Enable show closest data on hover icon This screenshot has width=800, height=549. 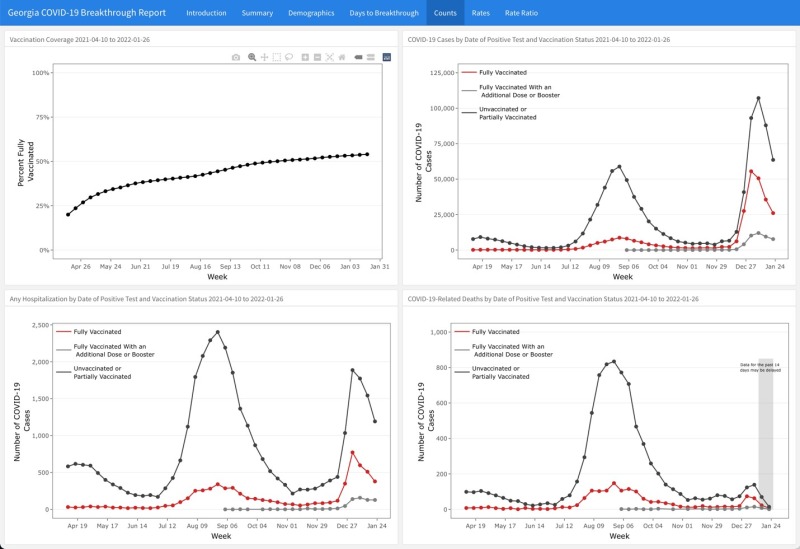pos(358,57)
